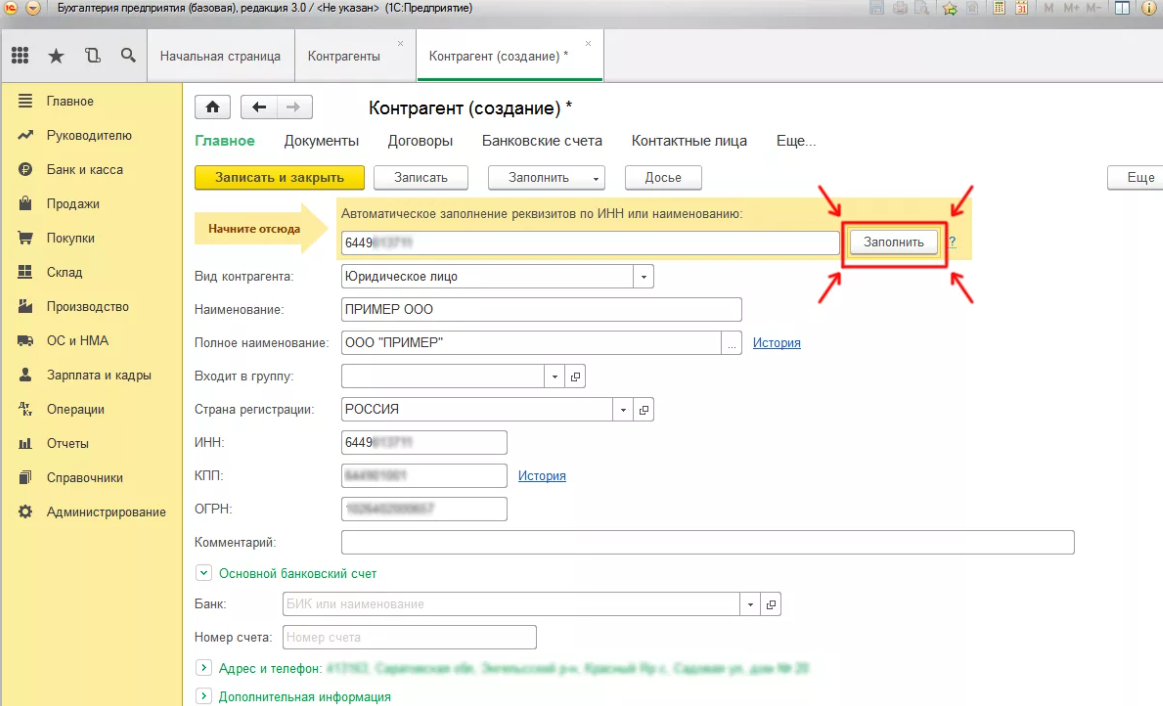Close the Контрагенты tab
This screenshot has width=1163, height=706.
pyautogui.click(x=401, y=44)
